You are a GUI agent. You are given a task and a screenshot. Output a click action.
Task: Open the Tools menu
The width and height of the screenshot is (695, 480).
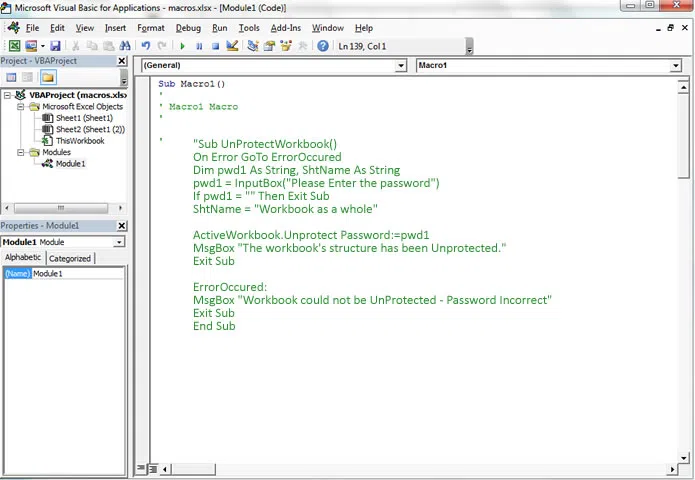click(x=249, y=28)
